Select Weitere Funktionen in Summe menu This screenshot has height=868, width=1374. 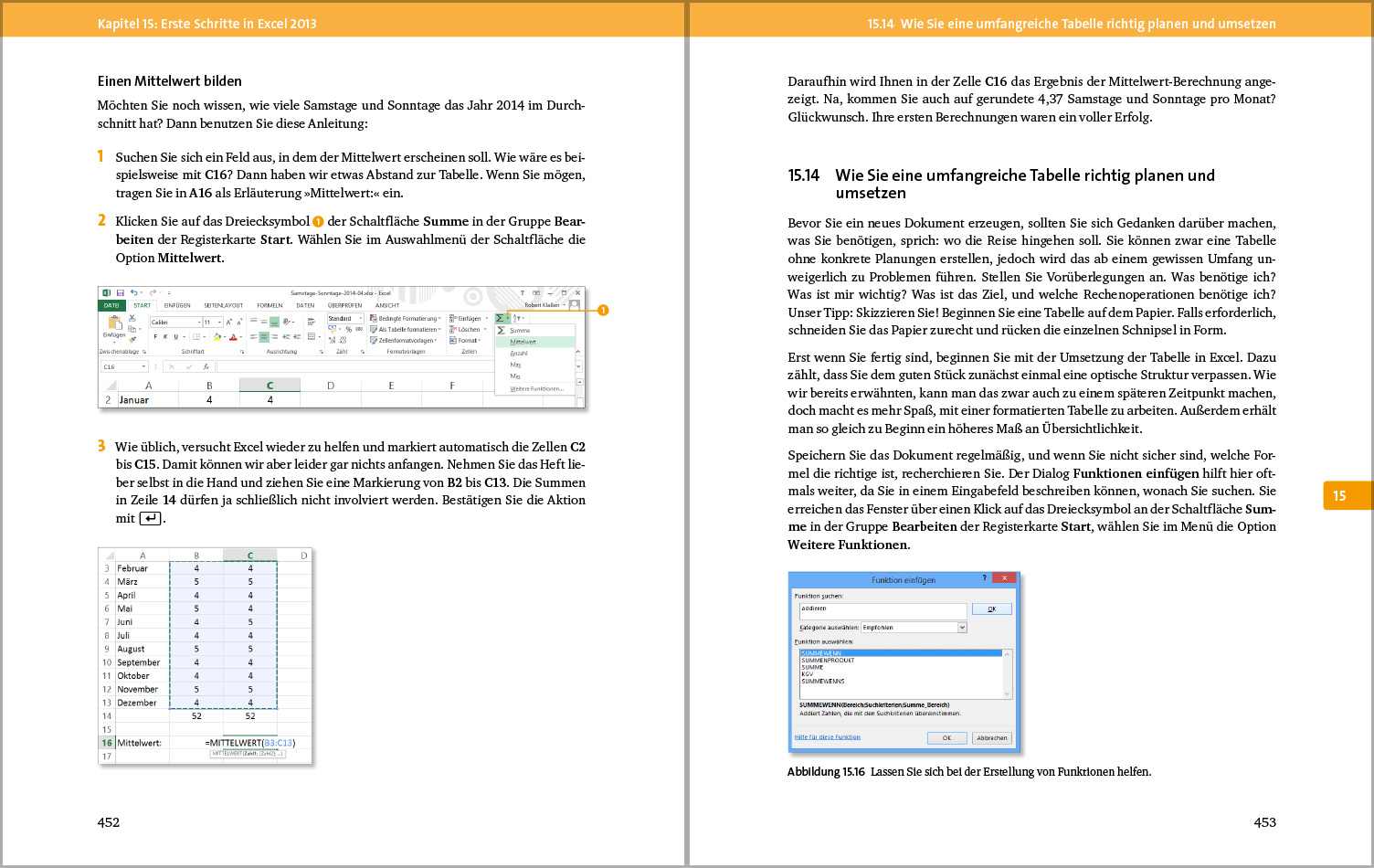pyautogui.click(x=534, y=388)
